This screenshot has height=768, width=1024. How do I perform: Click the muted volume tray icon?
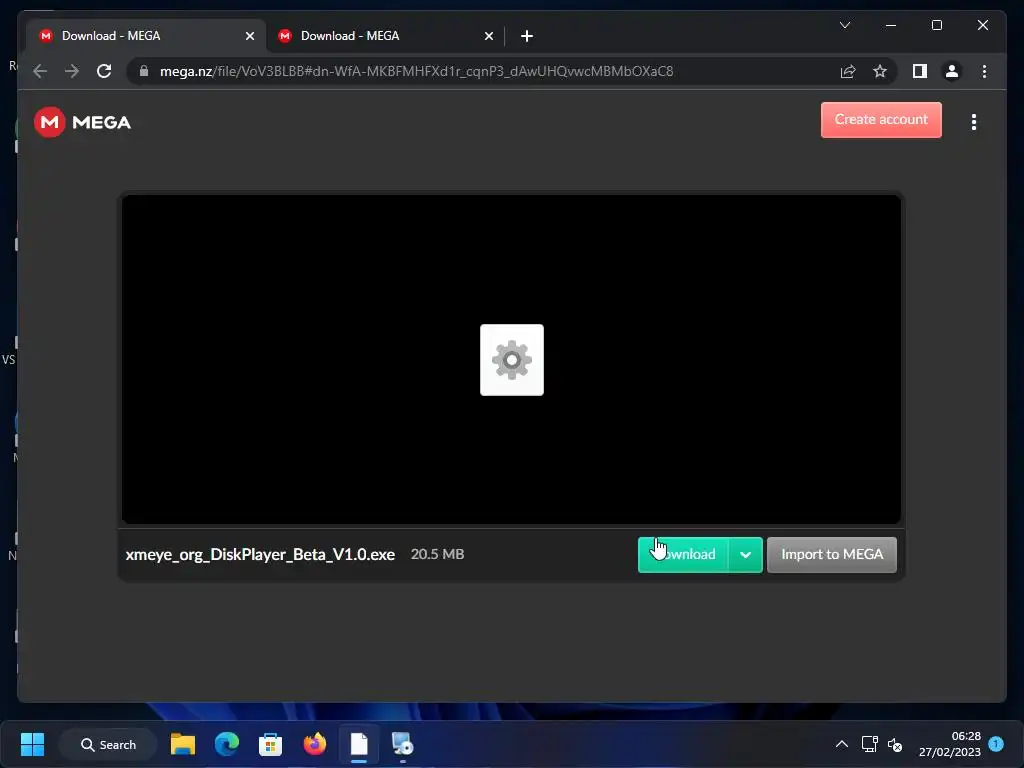(895, 744)
